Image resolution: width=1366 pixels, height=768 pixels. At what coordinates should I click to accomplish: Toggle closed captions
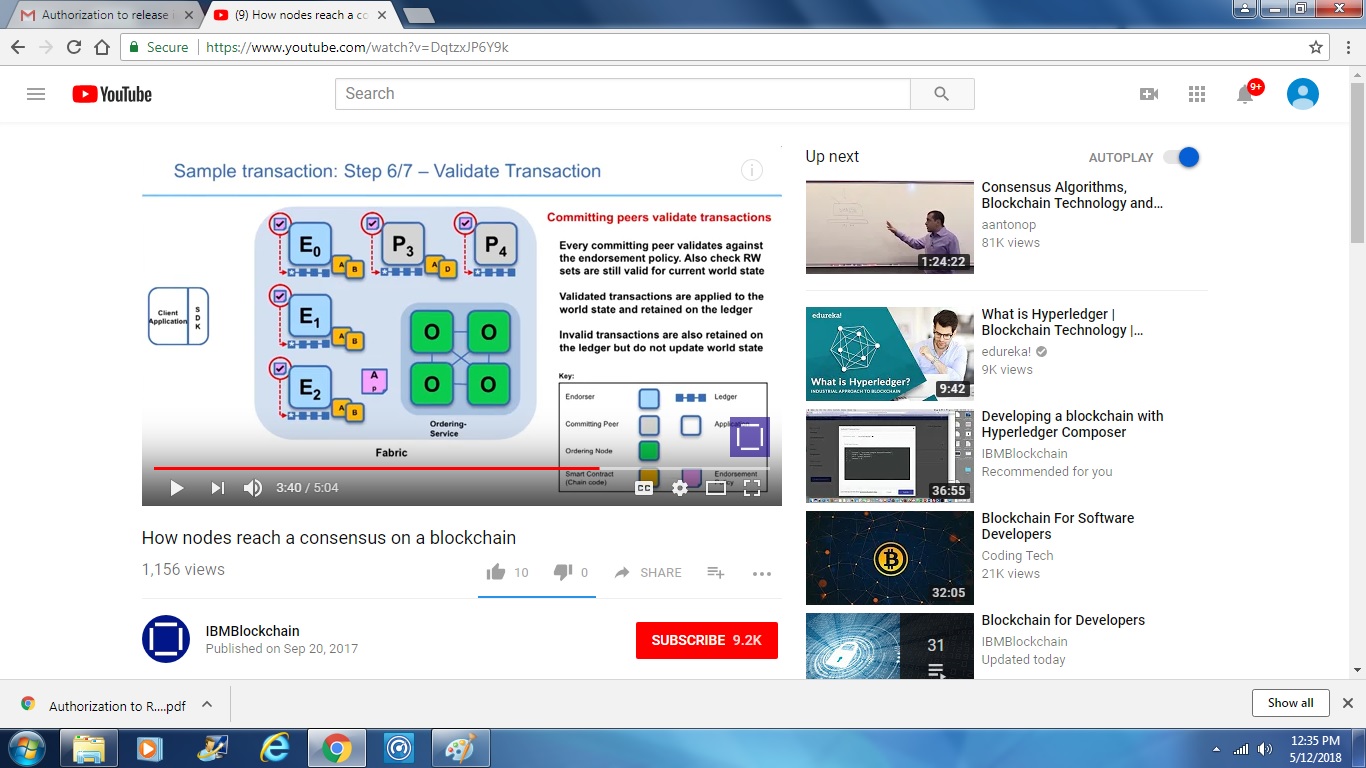point(644,488)
